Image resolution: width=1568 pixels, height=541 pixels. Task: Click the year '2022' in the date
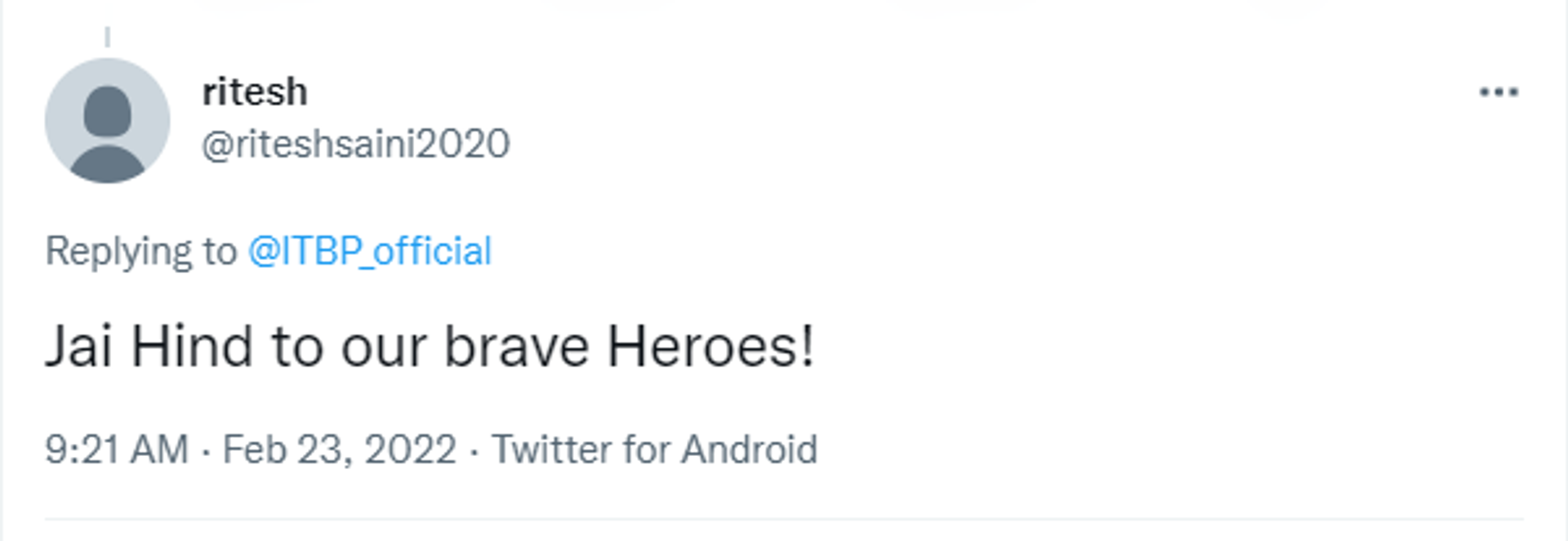410,449
